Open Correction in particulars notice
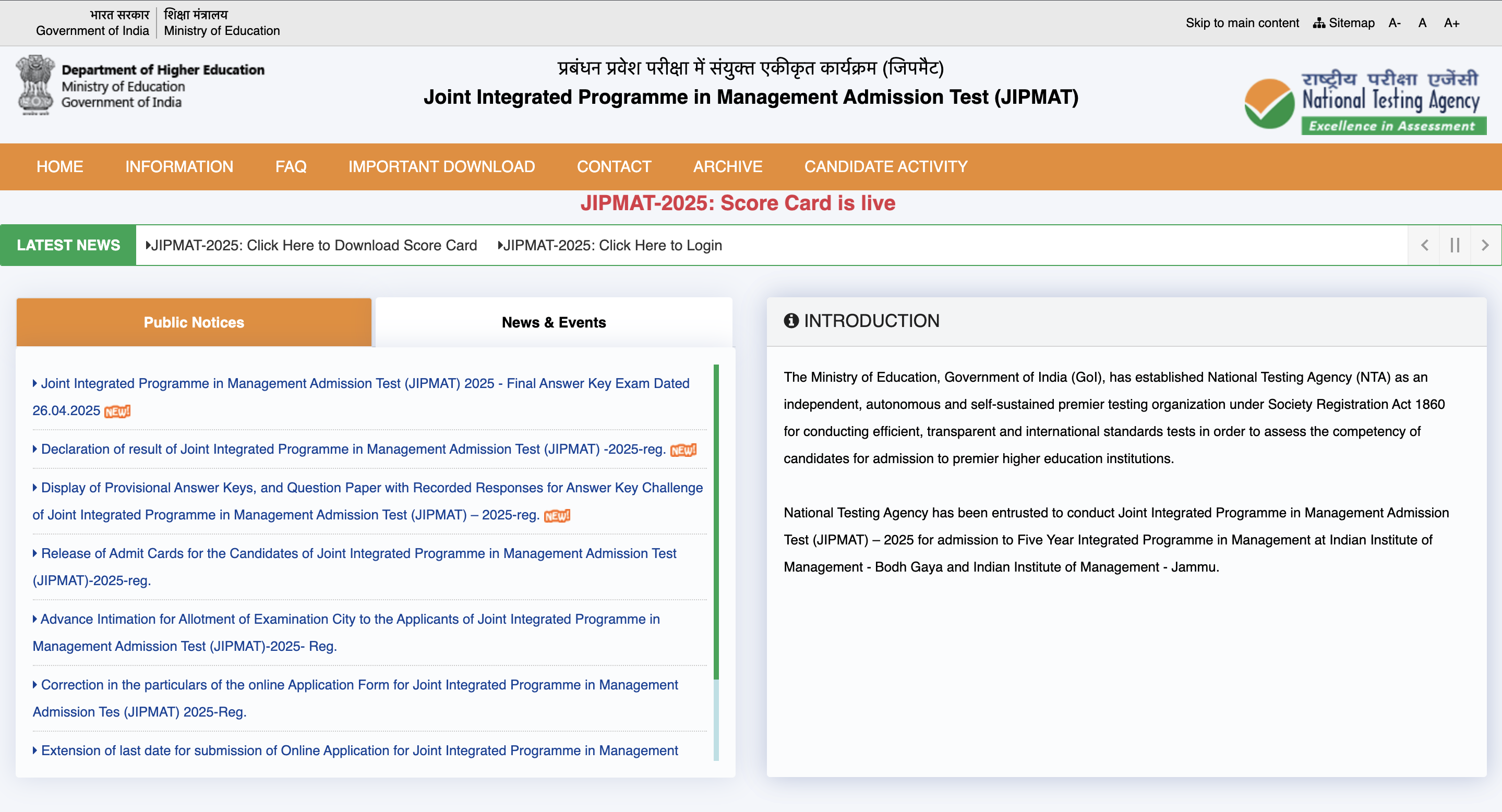 coord(355,698)
